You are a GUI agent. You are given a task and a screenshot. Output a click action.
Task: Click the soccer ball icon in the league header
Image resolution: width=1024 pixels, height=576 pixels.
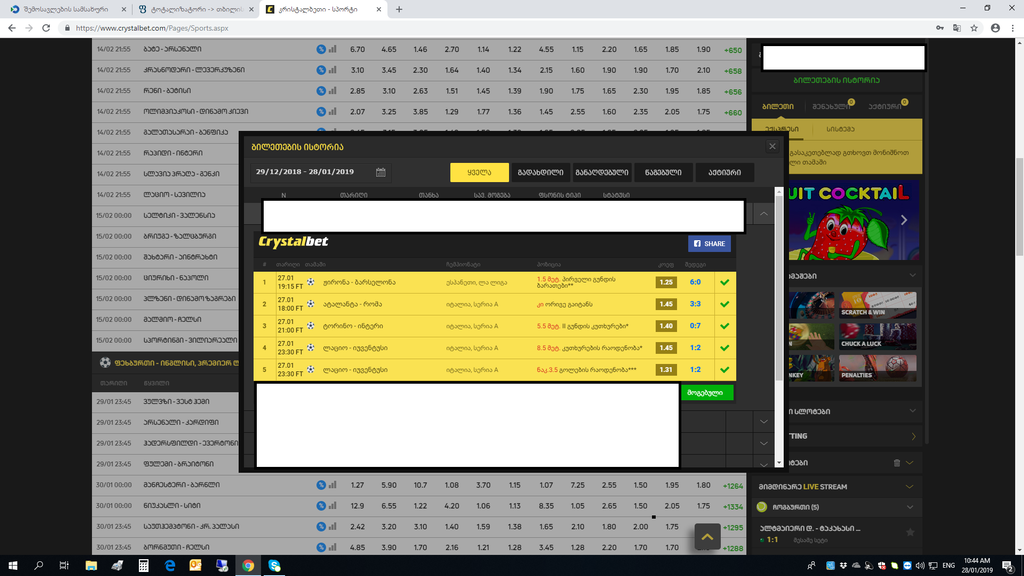coord(105,362)
